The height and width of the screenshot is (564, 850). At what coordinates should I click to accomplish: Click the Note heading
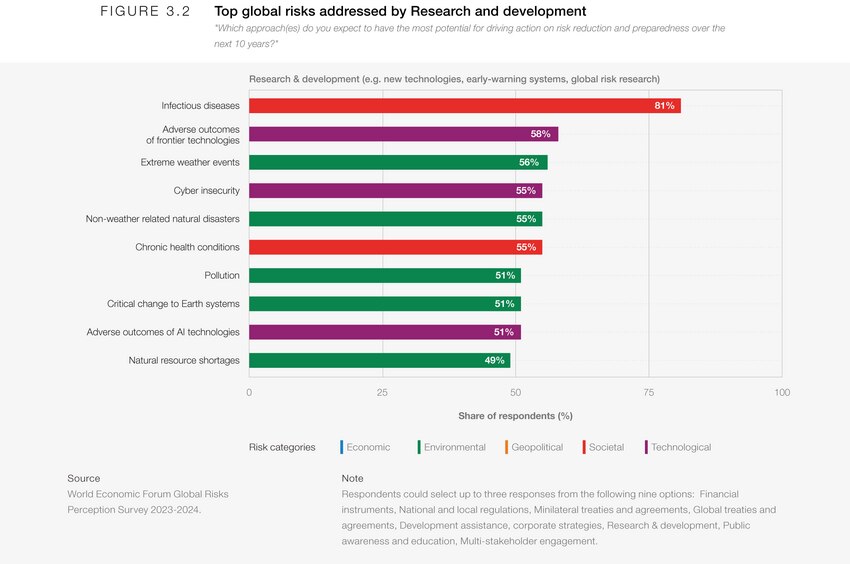pyautogui.click(x=352, y=478)
